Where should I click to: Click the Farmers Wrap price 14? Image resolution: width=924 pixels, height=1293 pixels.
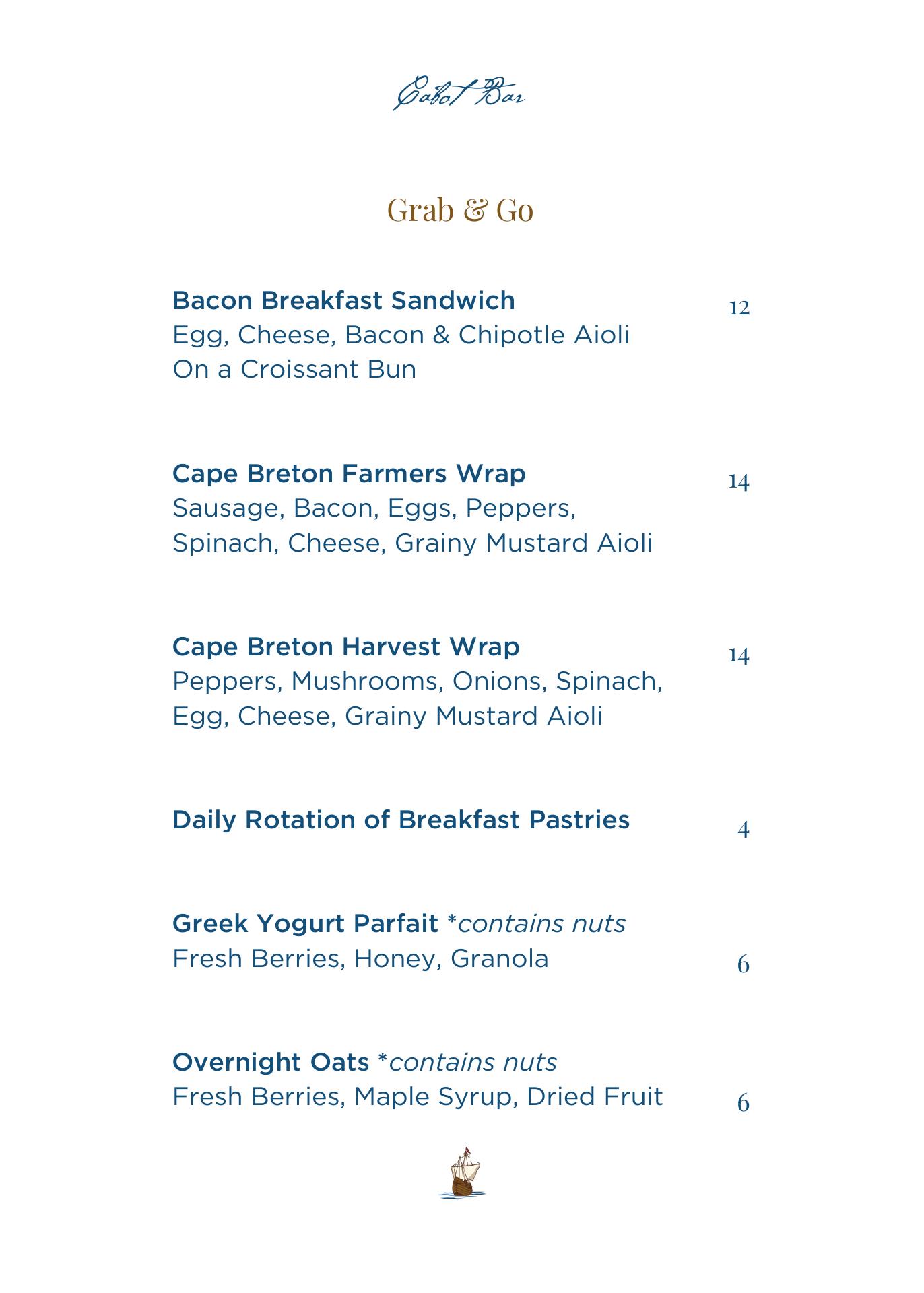tap(739, 482)
